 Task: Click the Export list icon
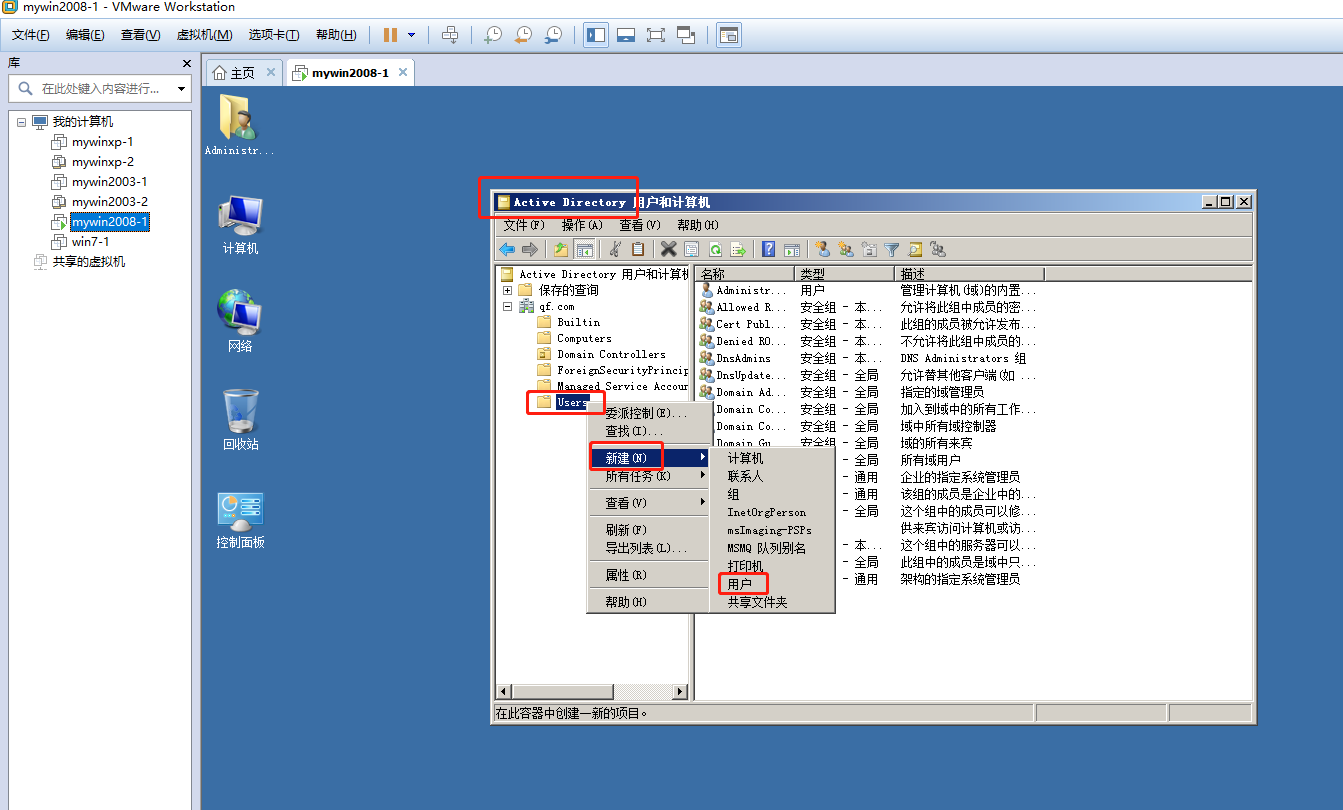(x=738, y=249)
